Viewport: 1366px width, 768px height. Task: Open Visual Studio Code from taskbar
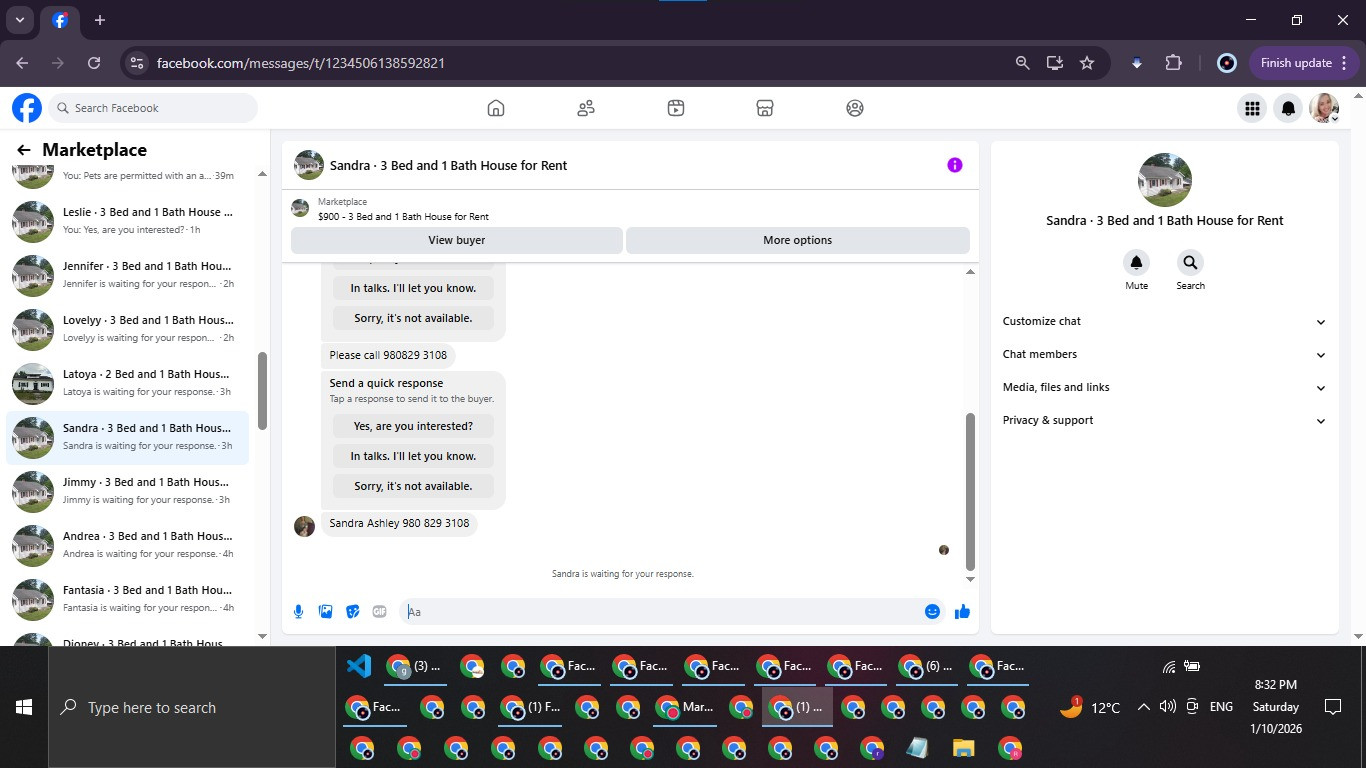359,666
